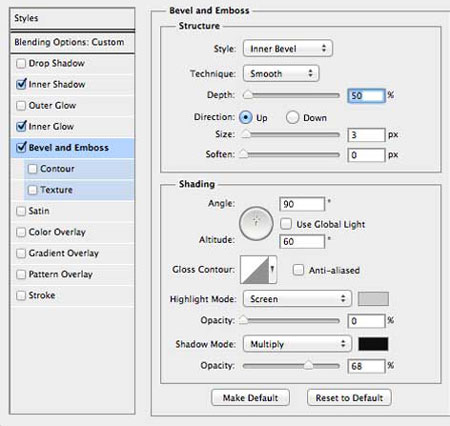
Task: Open the gray Highlight color swatch
Action: pos(373,299)
